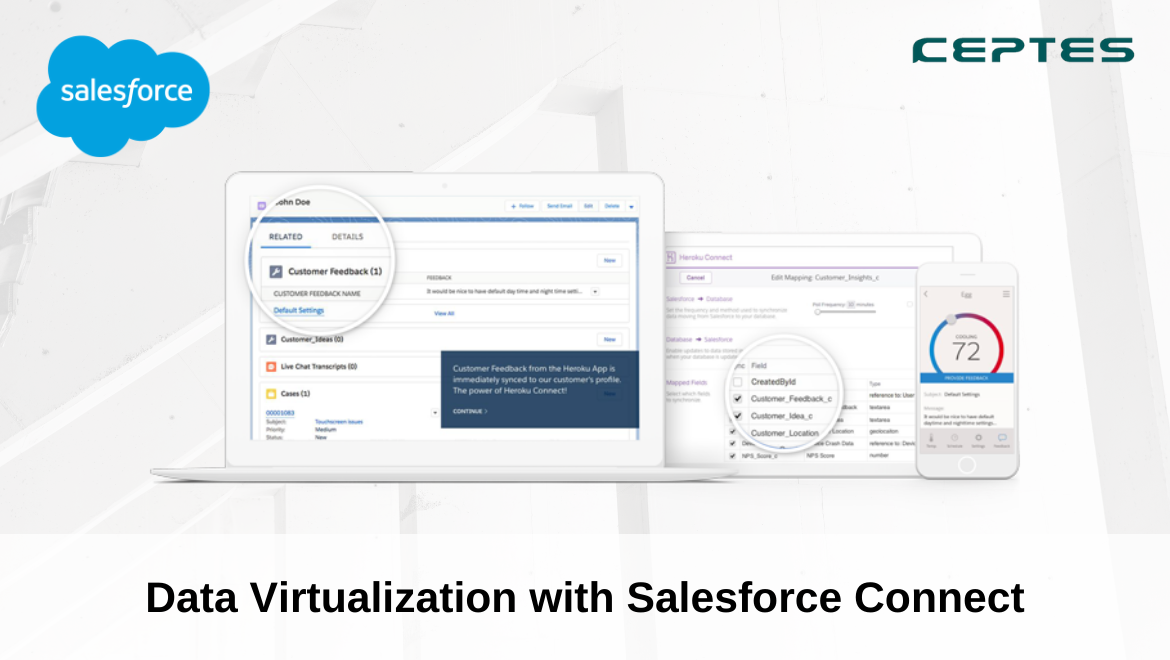Image resolution: width=1170 pixels, height=660 pixels.
Task: Tap the back arrow in phone app
Action: [x=926, y=294]
